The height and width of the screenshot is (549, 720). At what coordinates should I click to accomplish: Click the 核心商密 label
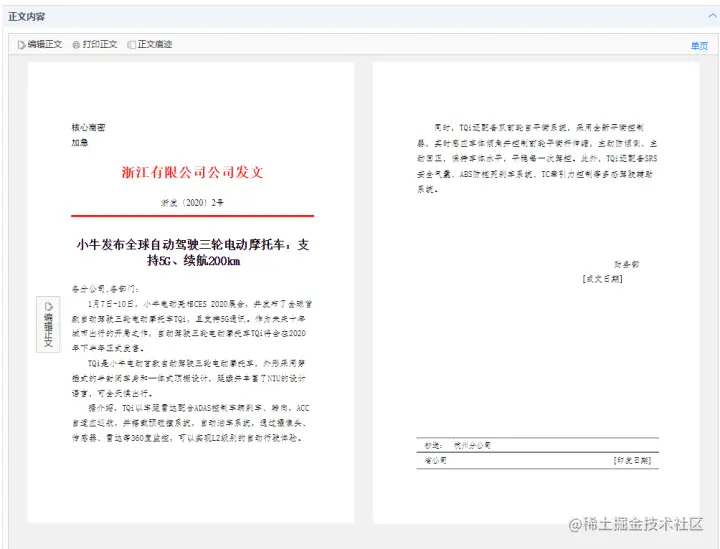coord(88,127)
